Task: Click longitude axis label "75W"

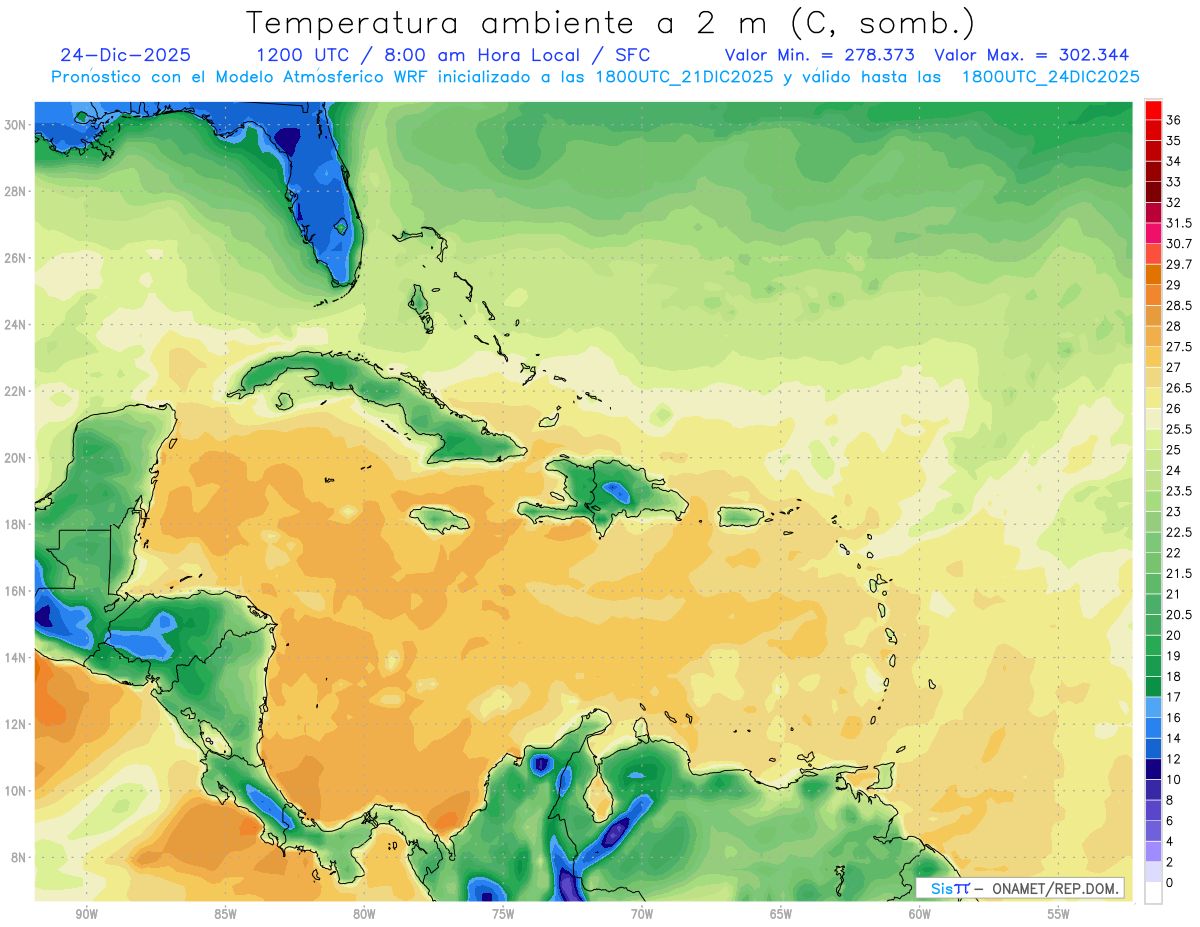Action: point(503,915)
